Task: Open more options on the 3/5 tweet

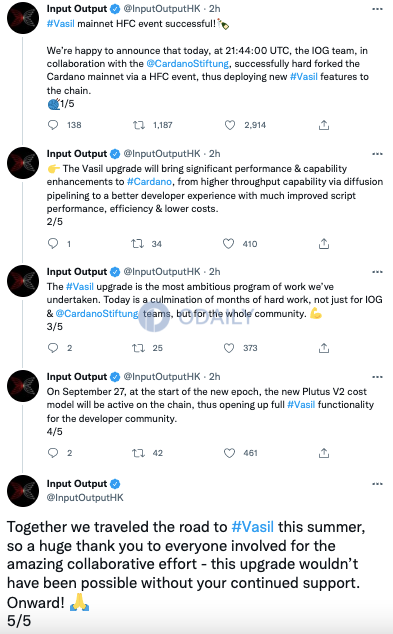Action: (377, 272)
